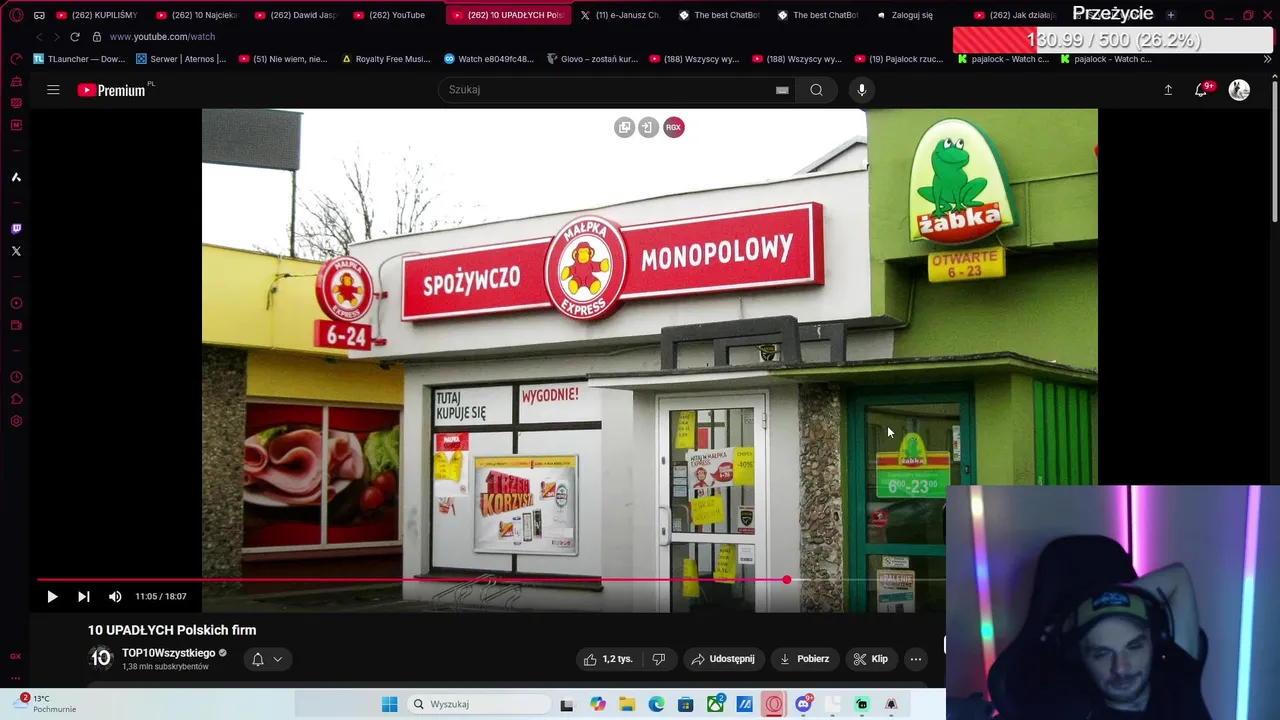Open TOP10Wszystkiego channel link
Image resolution: width=1280 pixels, height=720 pixels.
point(168,653)
